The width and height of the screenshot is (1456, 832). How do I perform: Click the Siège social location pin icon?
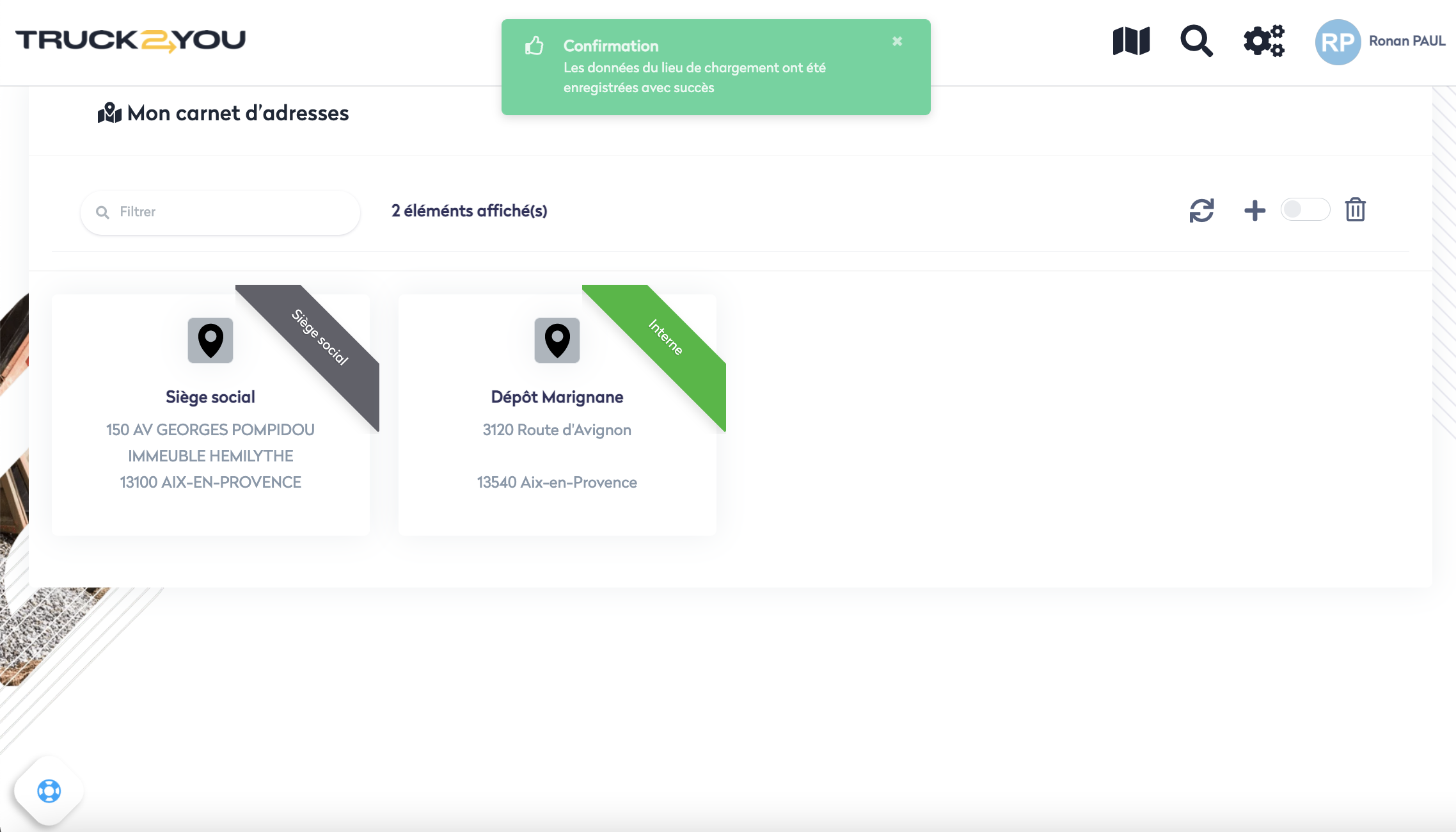tap(210, 340)
